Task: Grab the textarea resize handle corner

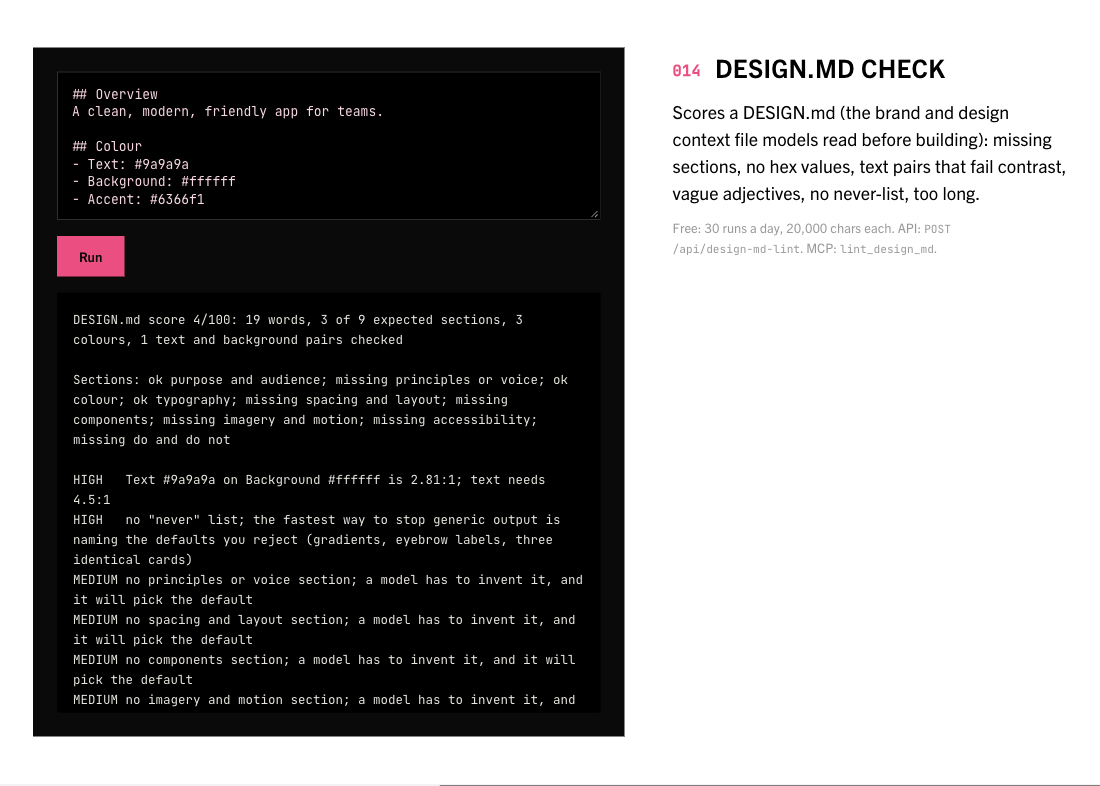Action: [595, 214]
